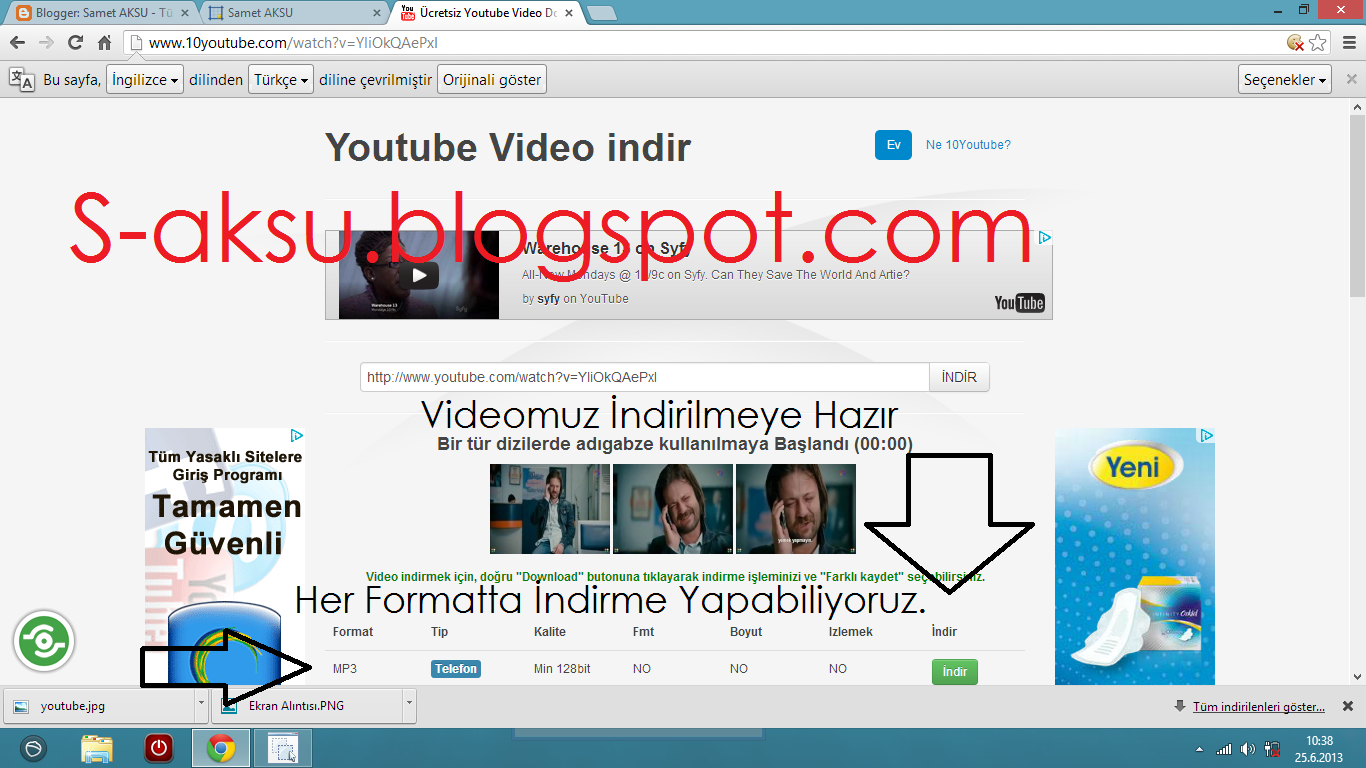Open the İngilizce source language dropdown
The height and width of the screenshot is (768, 1366).
click(x=145, y=80)
